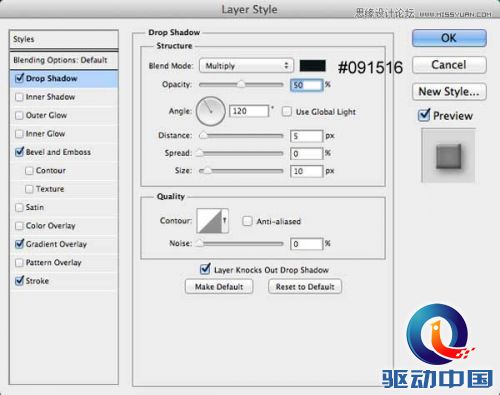The image size is (500, 395).
Task: Uncheck Bevel and Emboss checkbox
Action: pos(19,152)
